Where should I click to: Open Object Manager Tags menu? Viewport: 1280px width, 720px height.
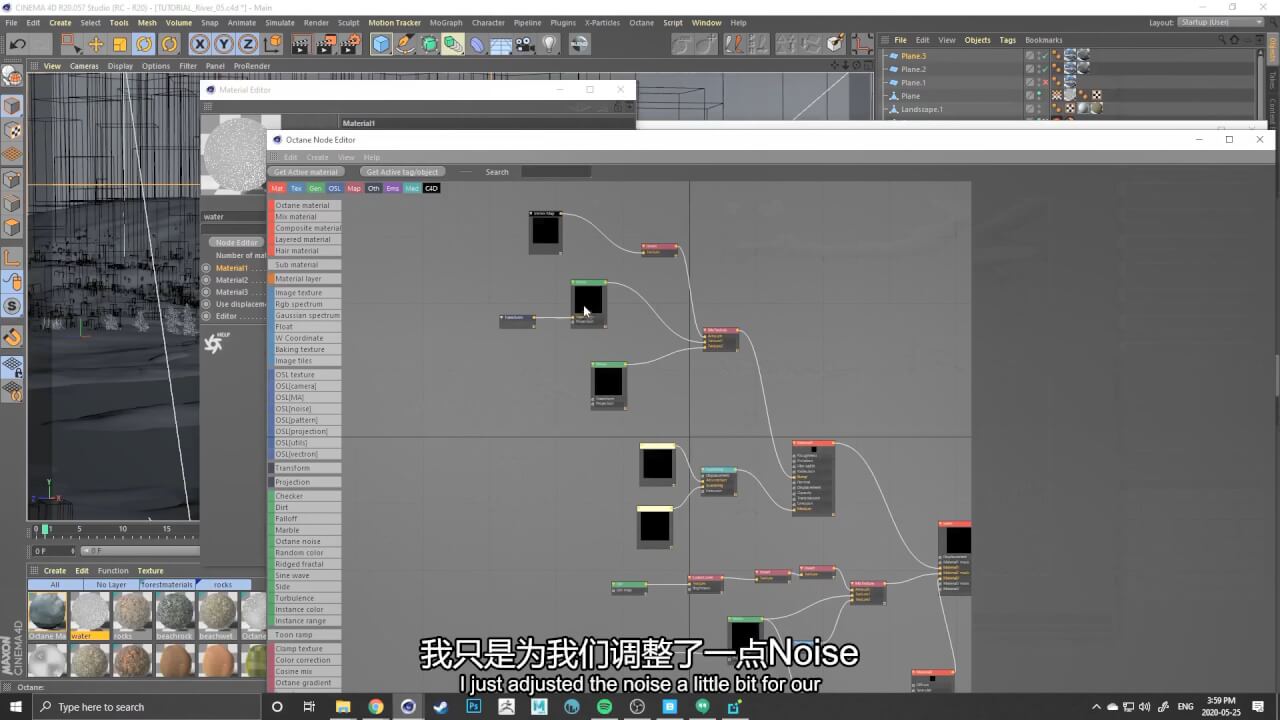(1007, 40)
